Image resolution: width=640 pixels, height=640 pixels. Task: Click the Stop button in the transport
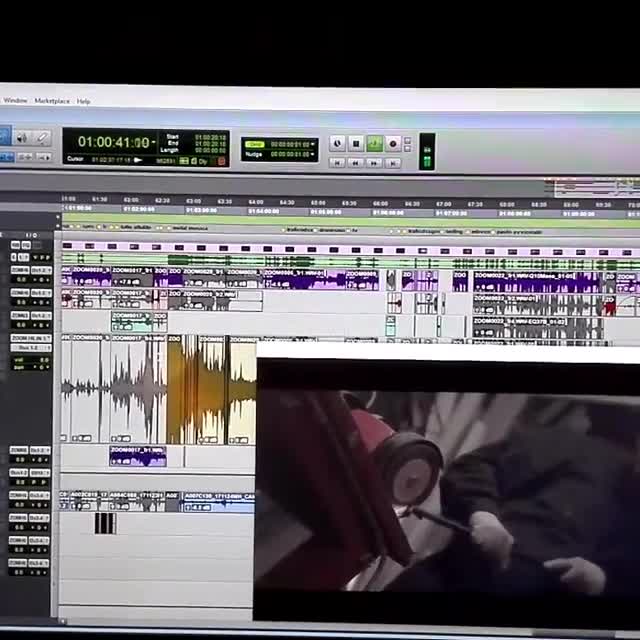click(x=356, y=143)
